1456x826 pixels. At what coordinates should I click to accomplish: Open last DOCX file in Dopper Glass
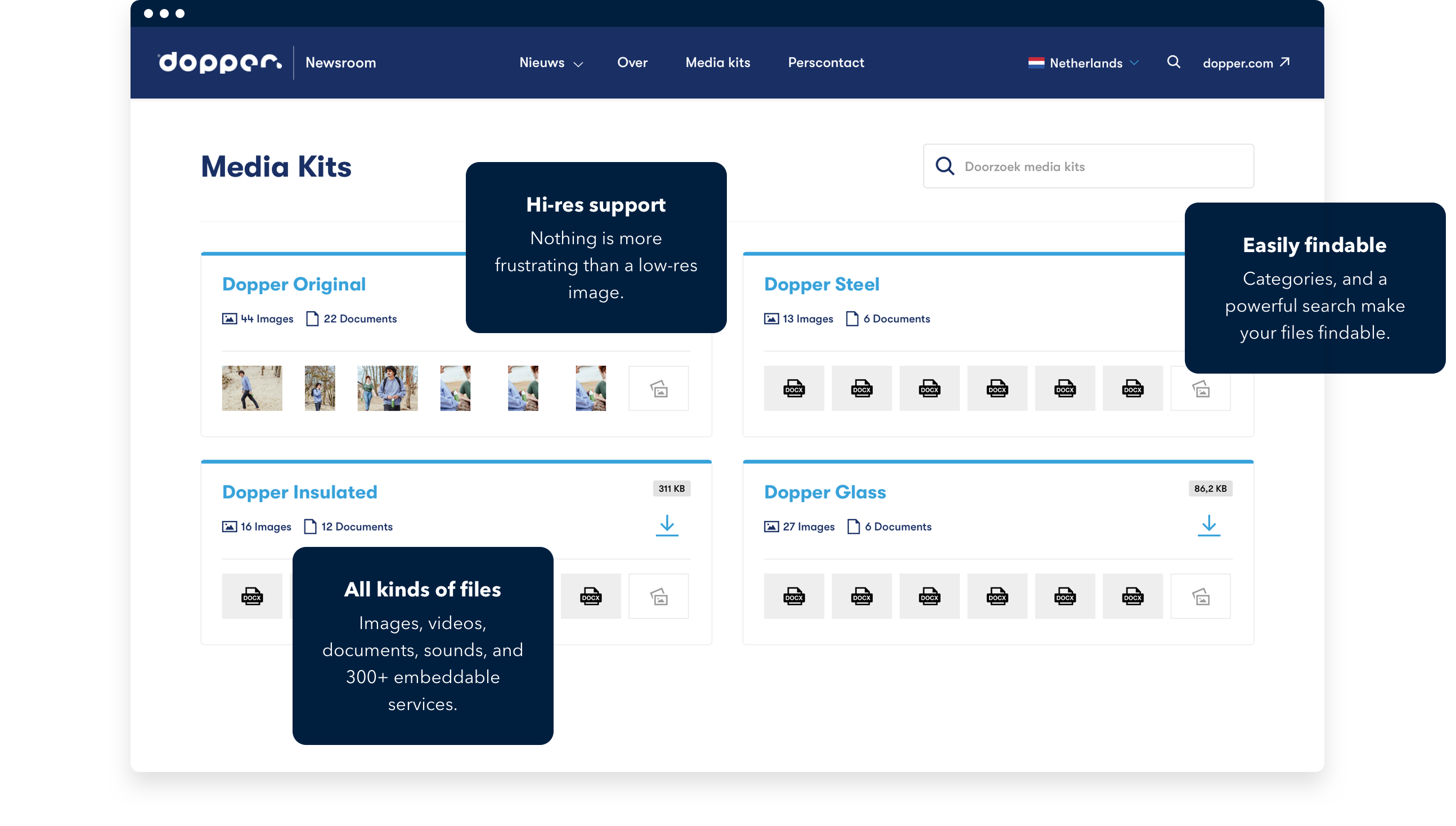coord(1132,596)
